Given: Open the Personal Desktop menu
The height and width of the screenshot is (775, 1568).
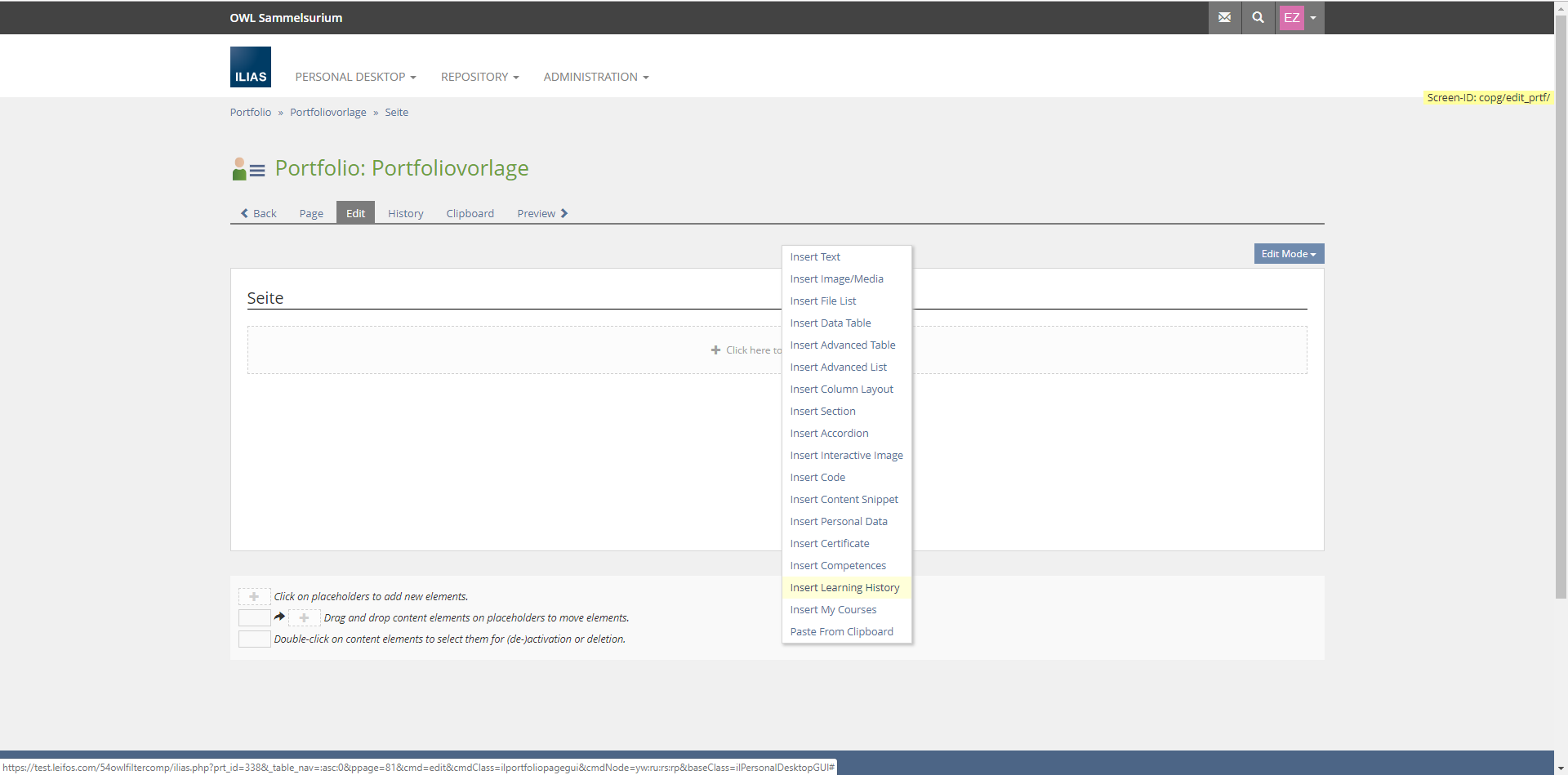Looking at the screenshot, I should 355,77.
